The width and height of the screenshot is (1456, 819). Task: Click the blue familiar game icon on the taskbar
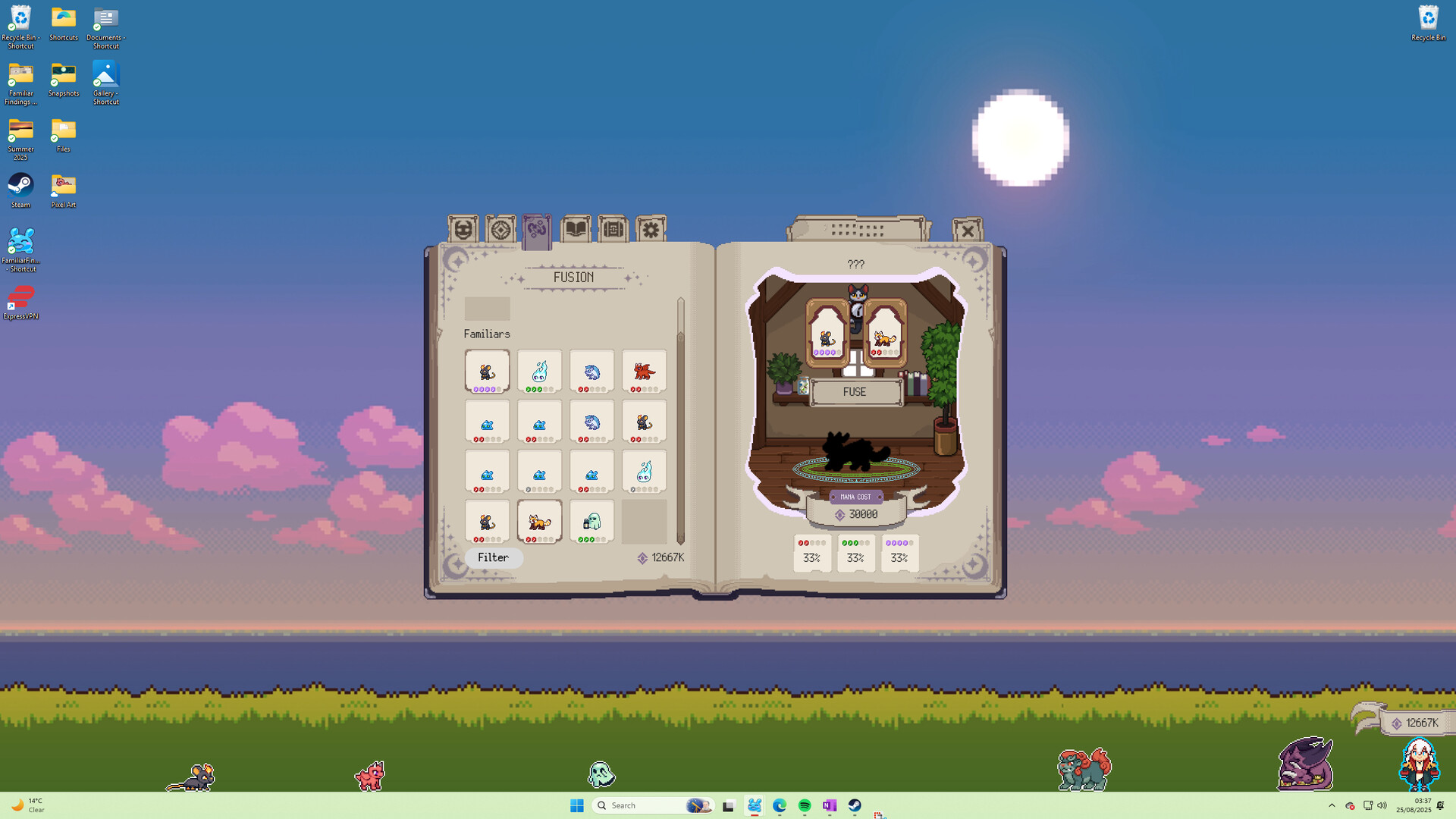755,805
